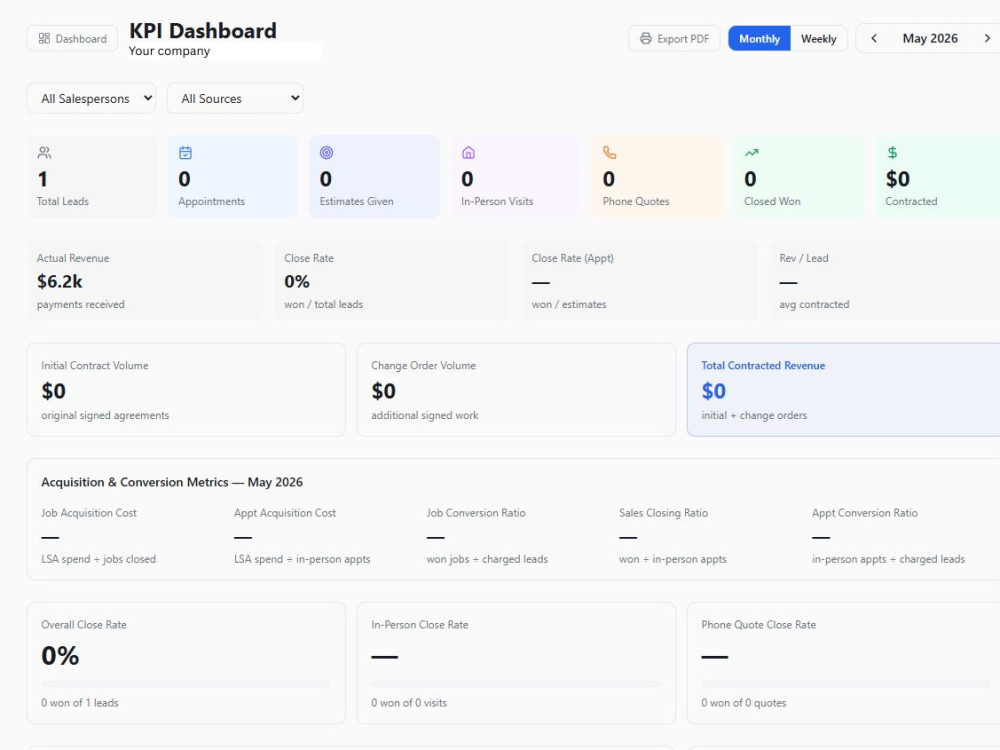Click the Job Conversion Ratio label
Image resolution: width=1000 pixels, height=750 pixels.
tap(476, 513)
